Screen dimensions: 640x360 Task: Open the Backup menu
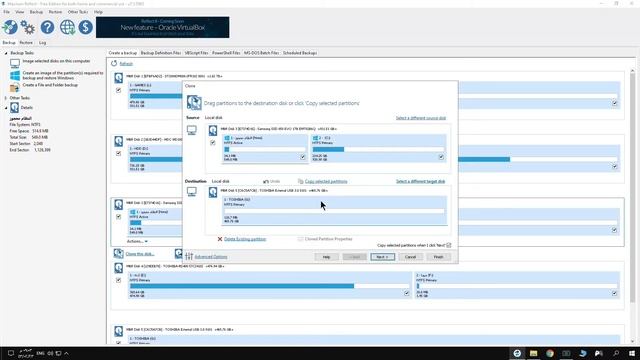(36, 12)
